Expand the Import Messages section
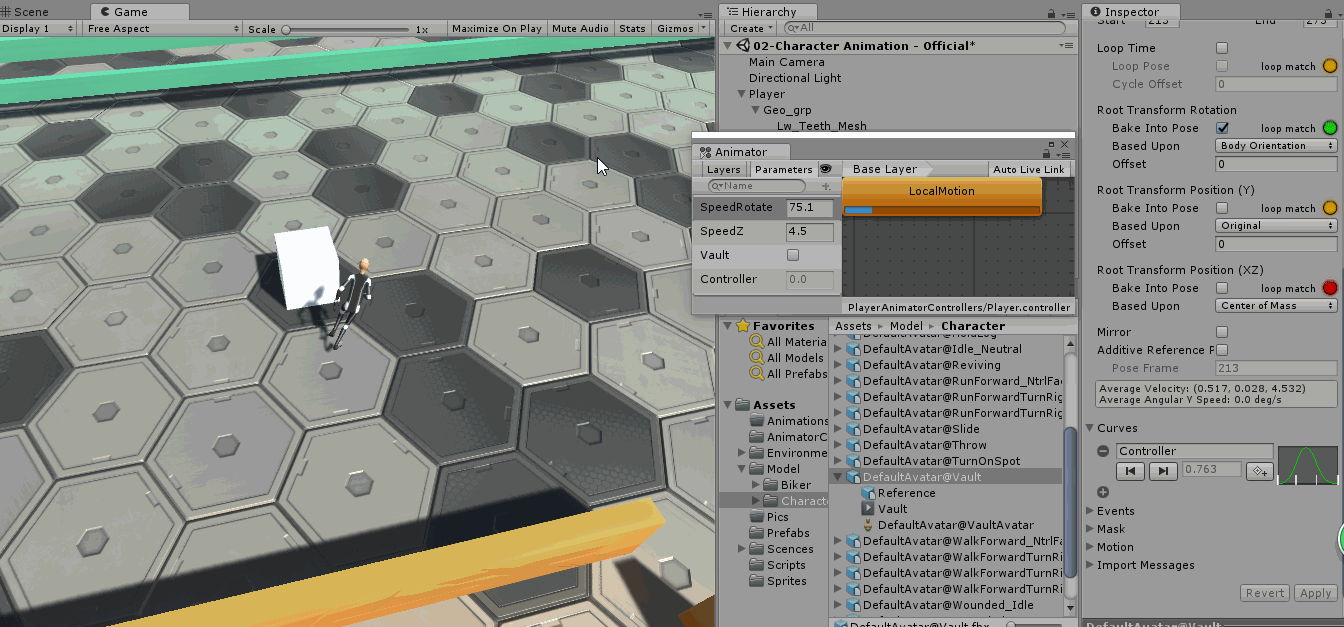The width and height of the screenshot is (1344, 627). coord(1090,565)
